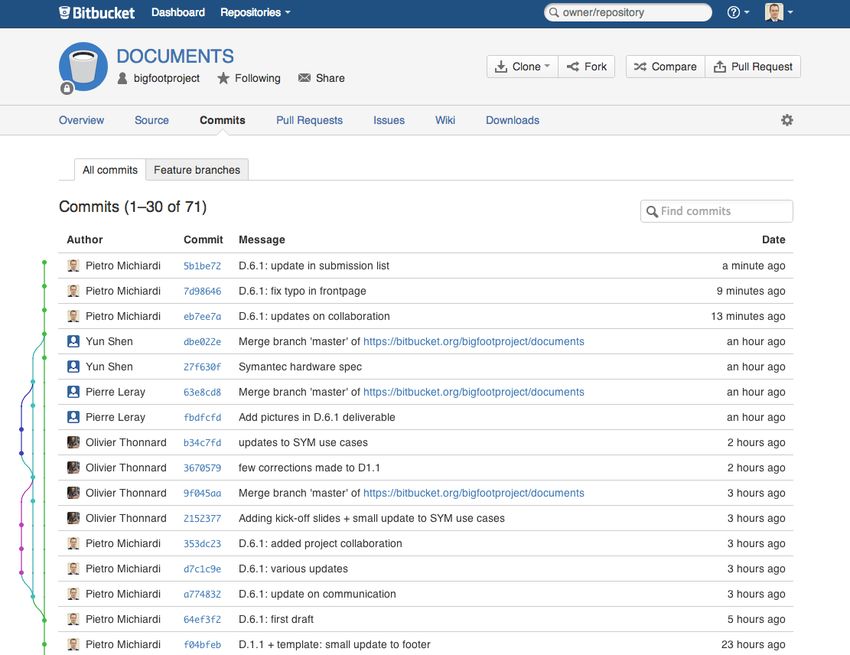
Task: Open commit 27f630f
Action: pos(202,367)
